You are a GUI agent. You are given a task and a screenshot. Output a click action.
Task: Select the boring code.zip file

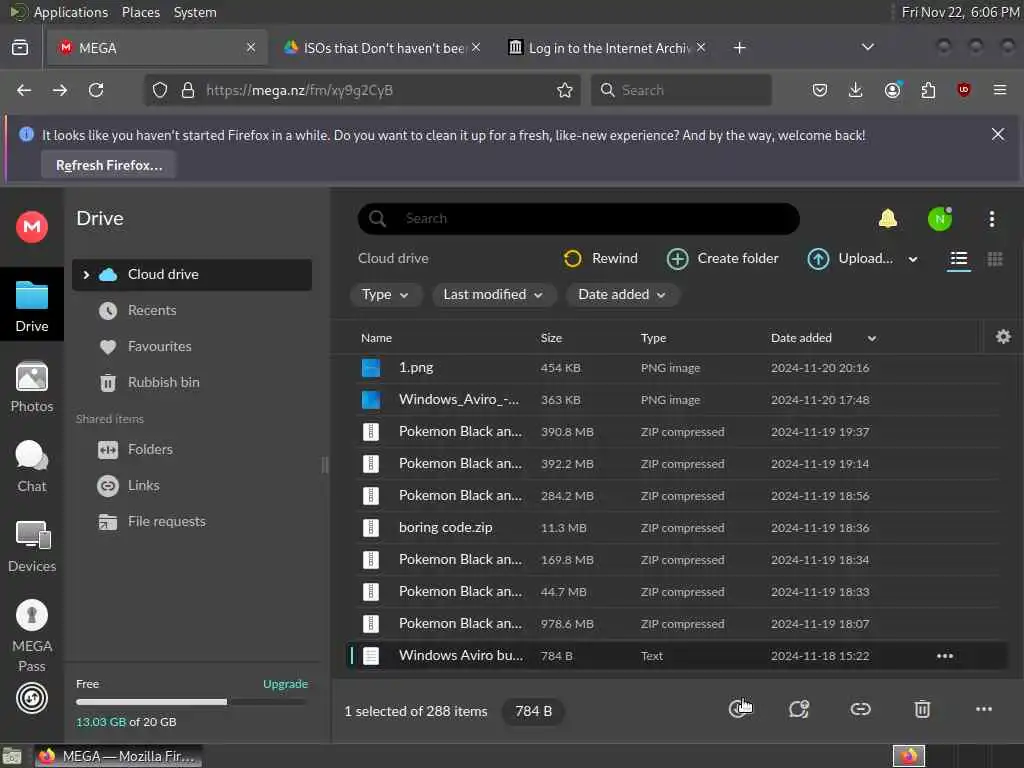(x=677, y=528)
